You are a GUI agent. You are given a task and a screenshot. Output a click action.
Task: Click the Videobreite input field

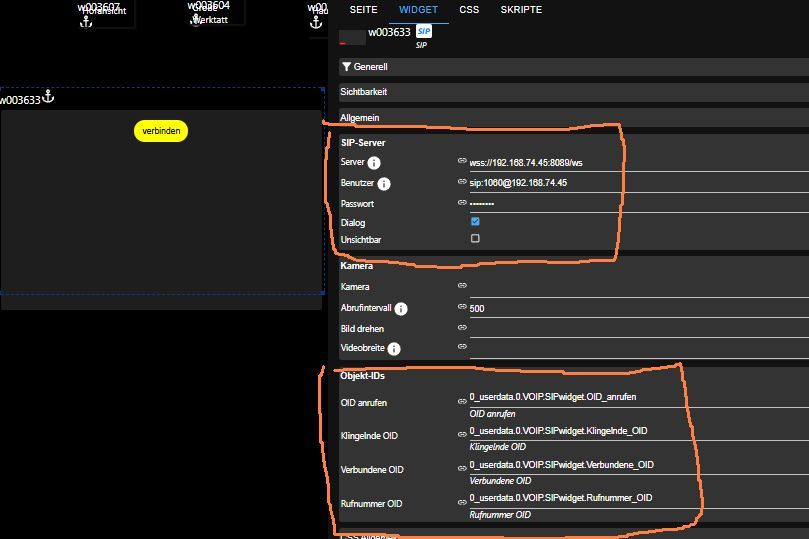(x=639, y=349)
